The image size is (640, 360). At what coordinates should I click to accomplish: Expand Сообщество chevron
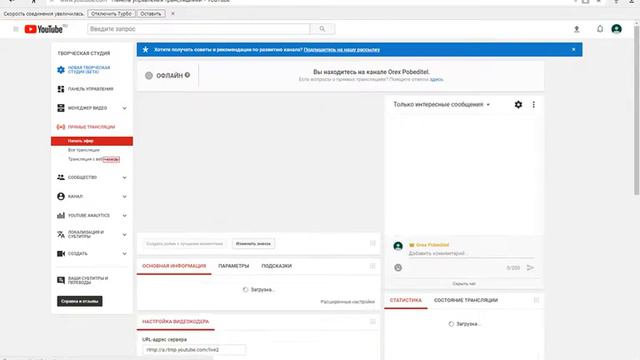124,178
